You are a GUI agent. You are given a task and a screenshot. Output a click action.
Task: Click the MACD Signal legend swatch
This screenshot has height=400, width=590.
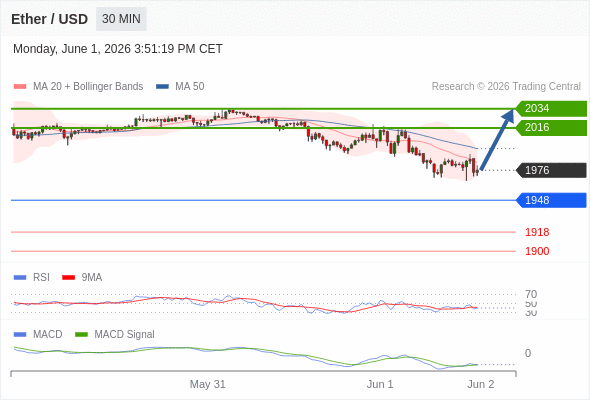(x=81, y=334)
